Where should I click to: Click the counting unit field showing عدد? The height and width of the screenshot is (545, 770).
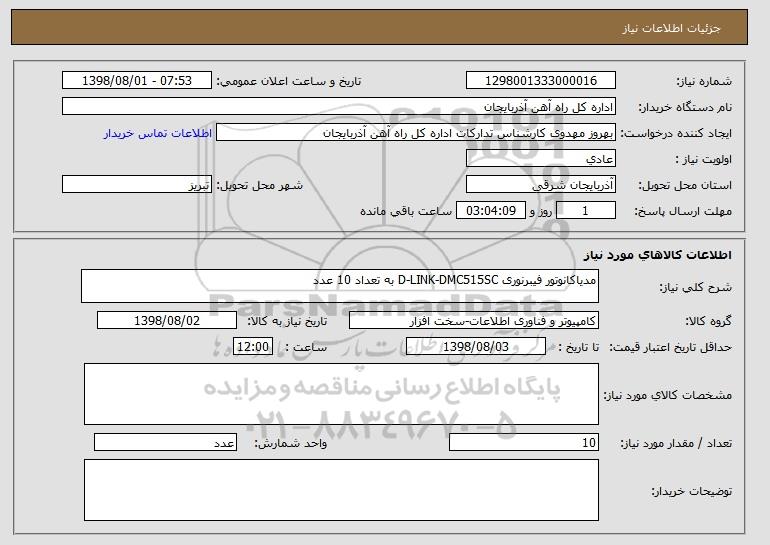point(165,442)
